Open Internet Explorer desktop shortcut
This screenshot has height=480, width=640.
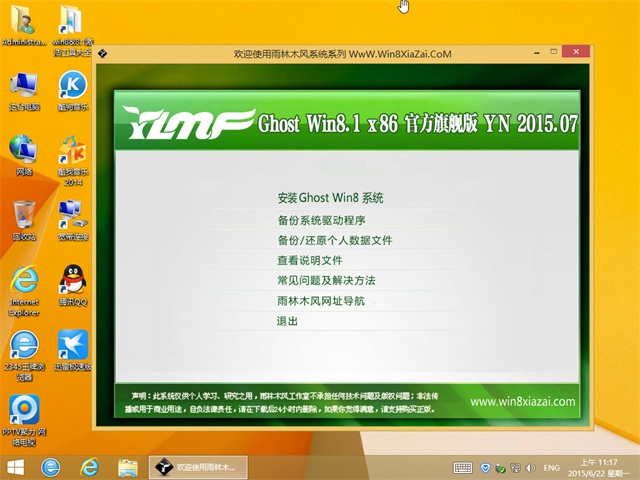click(24, 282)
